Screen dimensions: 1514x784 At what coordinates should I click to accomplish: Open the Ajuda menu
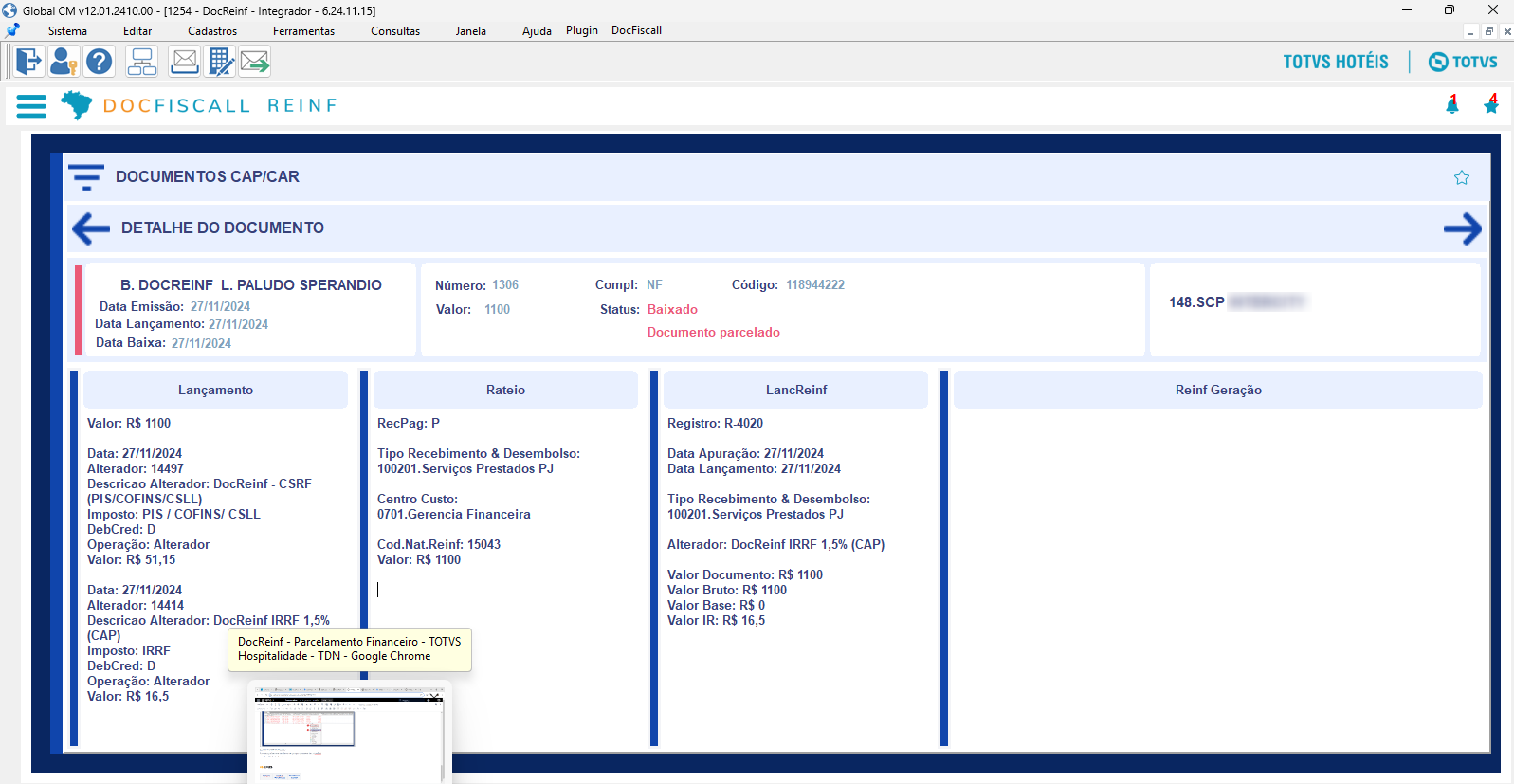(x=537, y=31)
